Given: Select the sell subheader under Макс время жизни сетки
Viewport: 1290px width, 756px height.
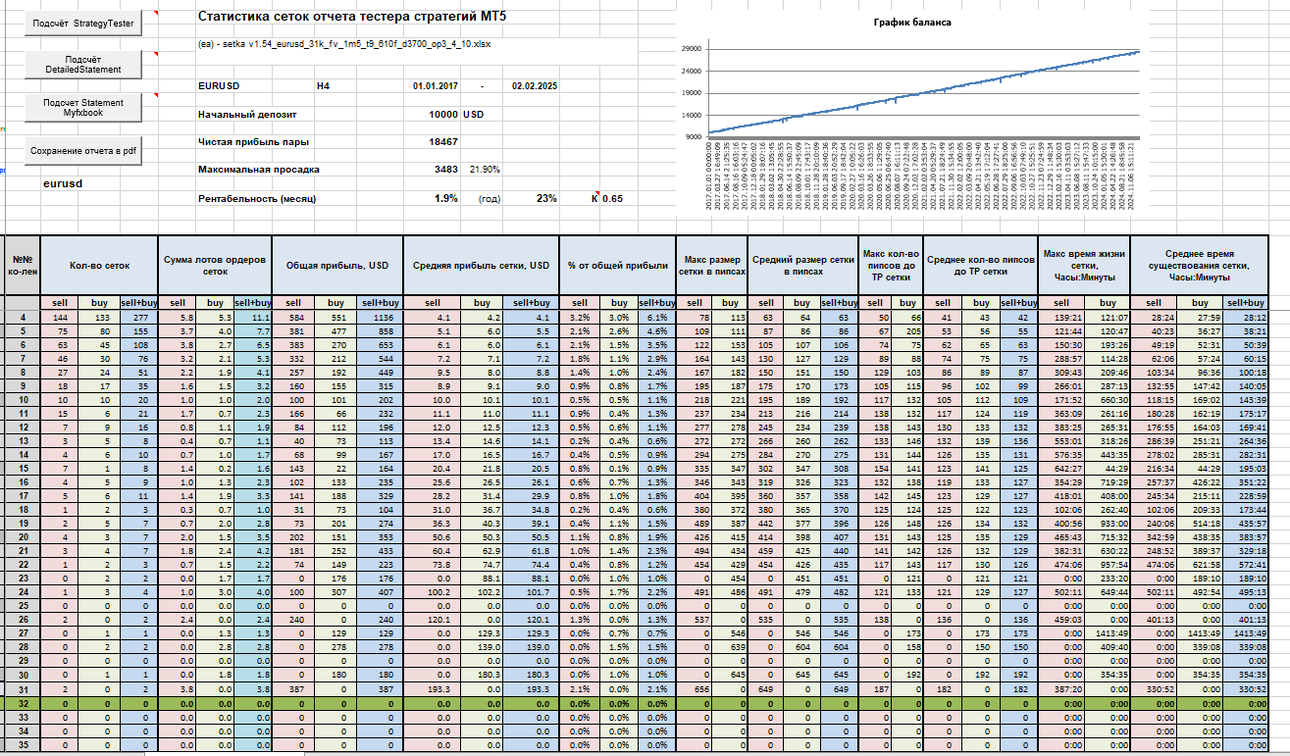Looking at the screenshot, I should pos(1060,302).
